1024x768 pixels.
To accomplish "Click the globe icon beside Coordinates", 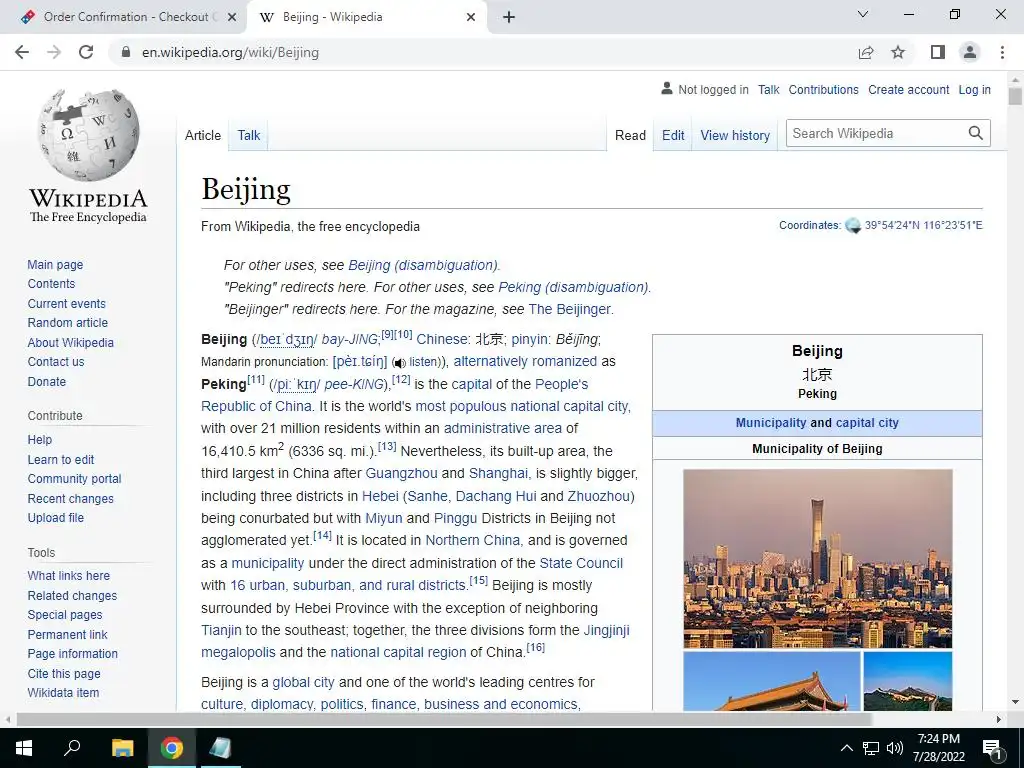I will [x=853, y=225].
